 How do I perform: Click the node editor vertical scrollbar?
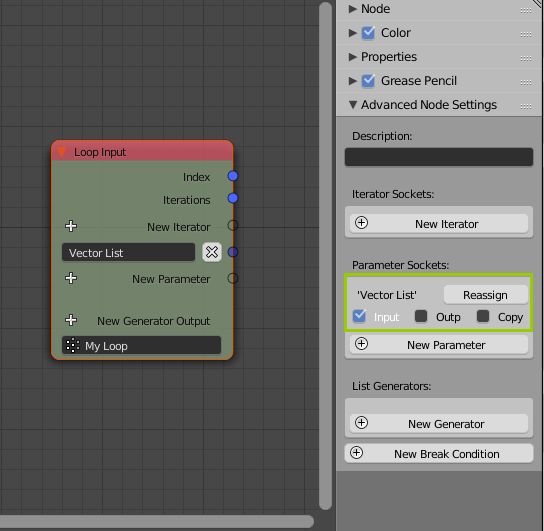[x=325, y=256]
